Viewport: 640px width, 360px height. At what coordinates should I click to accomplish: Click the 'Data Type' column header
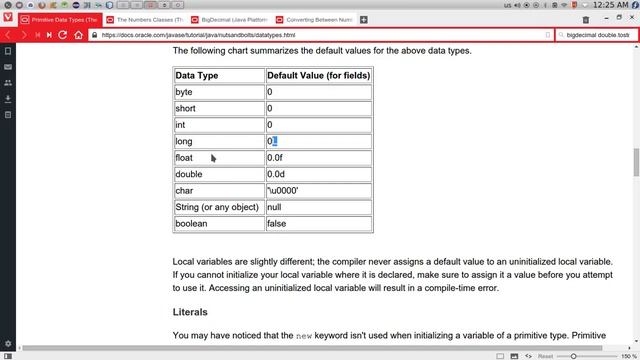tap(219, 76)
